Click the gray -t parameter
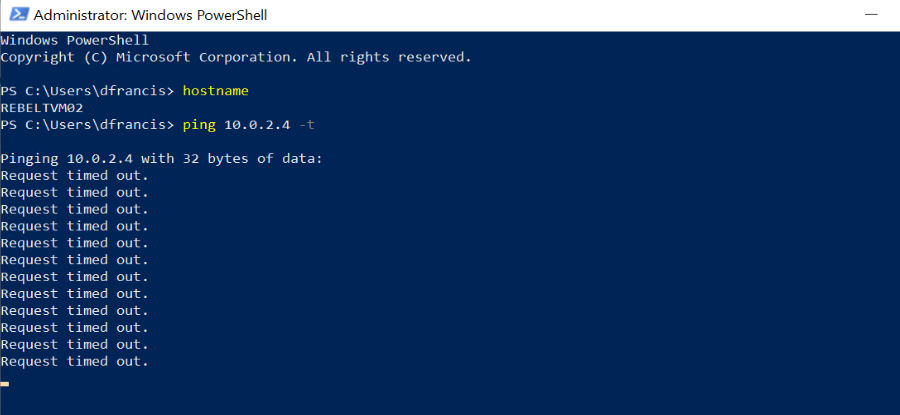This screenshot has width=900, height=415. tap(307, 125)
